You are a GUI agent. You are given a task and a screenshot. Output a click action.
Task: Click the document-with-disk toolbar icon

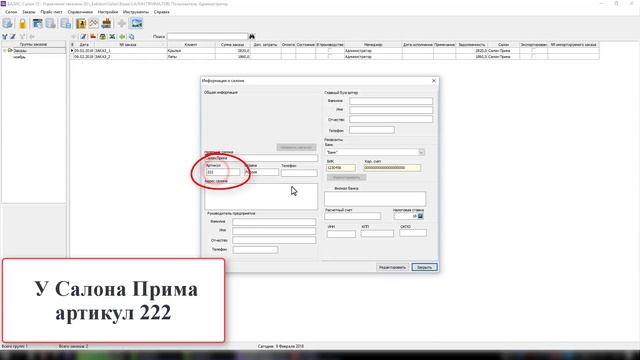click(66, 23)
